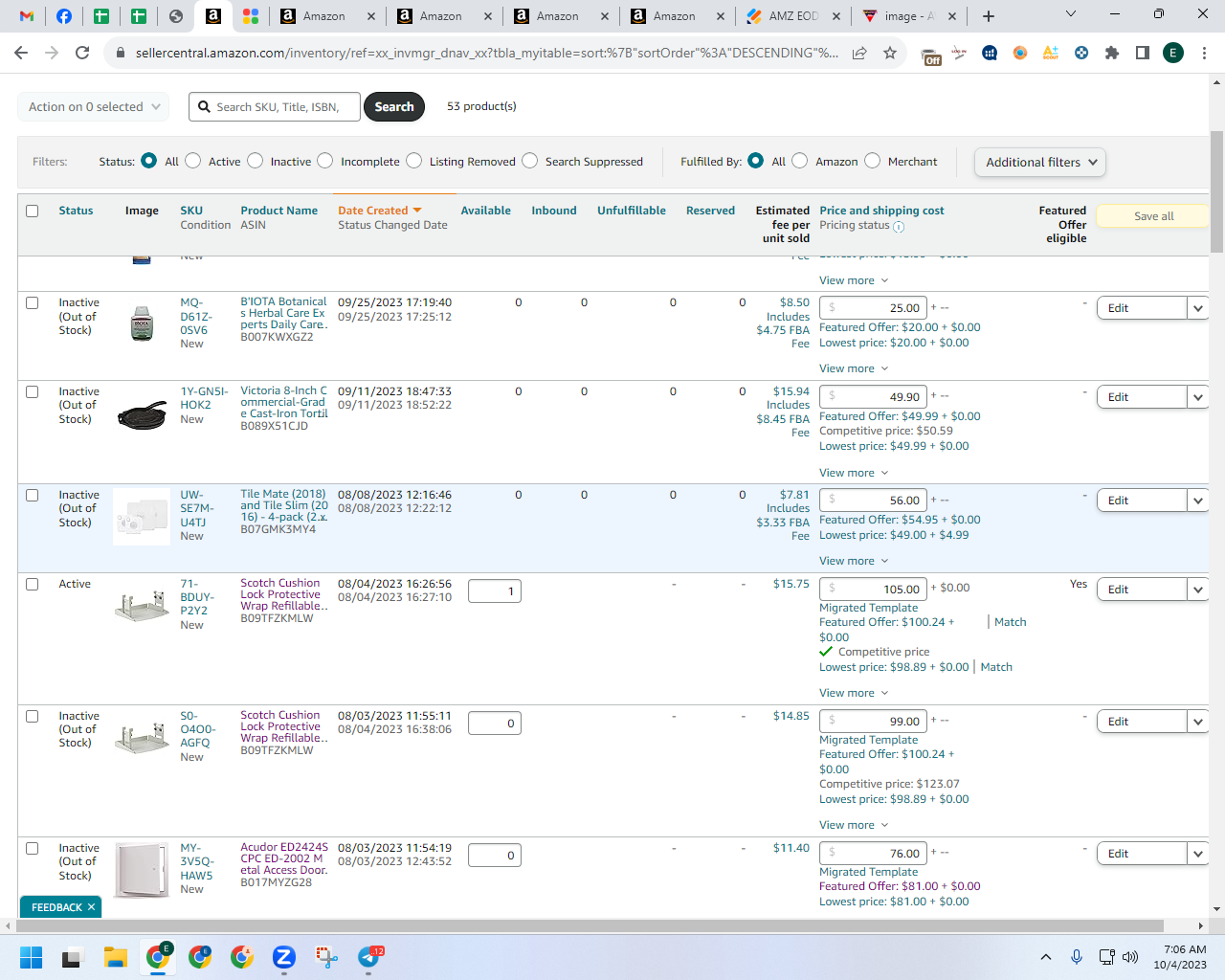The width and height of the screenshot is (1225, 980).
Task: Sort the table by Date Created
Action: click(x=373, y=211)
